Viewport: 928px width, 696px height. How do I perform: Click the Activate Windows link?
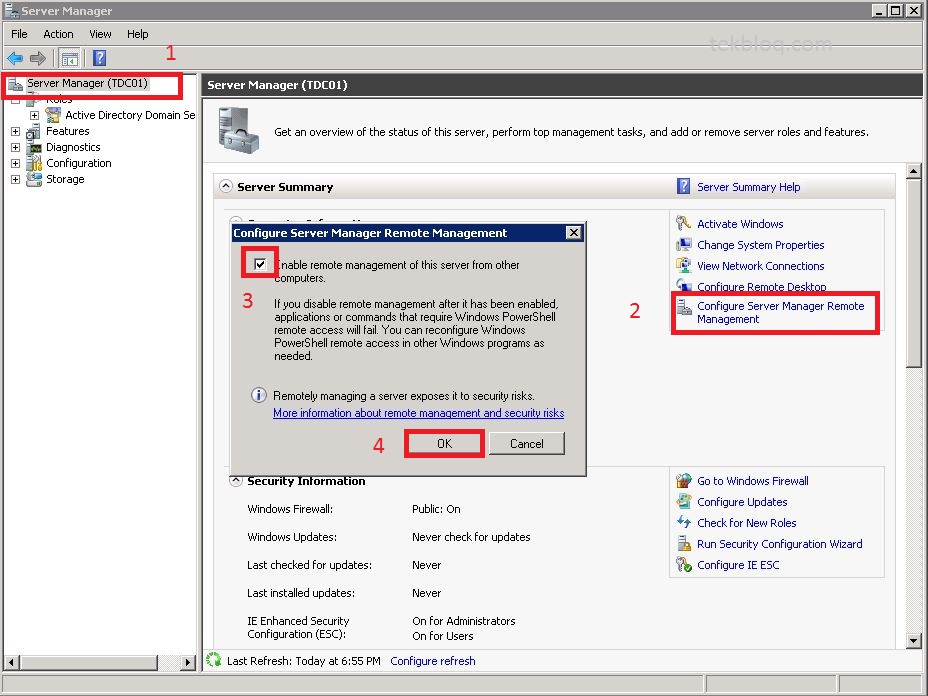click(x=740, y=224)
